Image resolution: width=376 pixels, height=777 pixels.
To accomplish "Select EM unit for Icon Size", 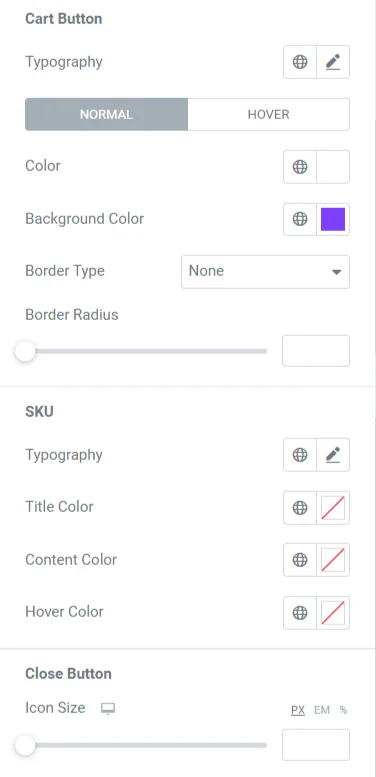I will point(322,710).
